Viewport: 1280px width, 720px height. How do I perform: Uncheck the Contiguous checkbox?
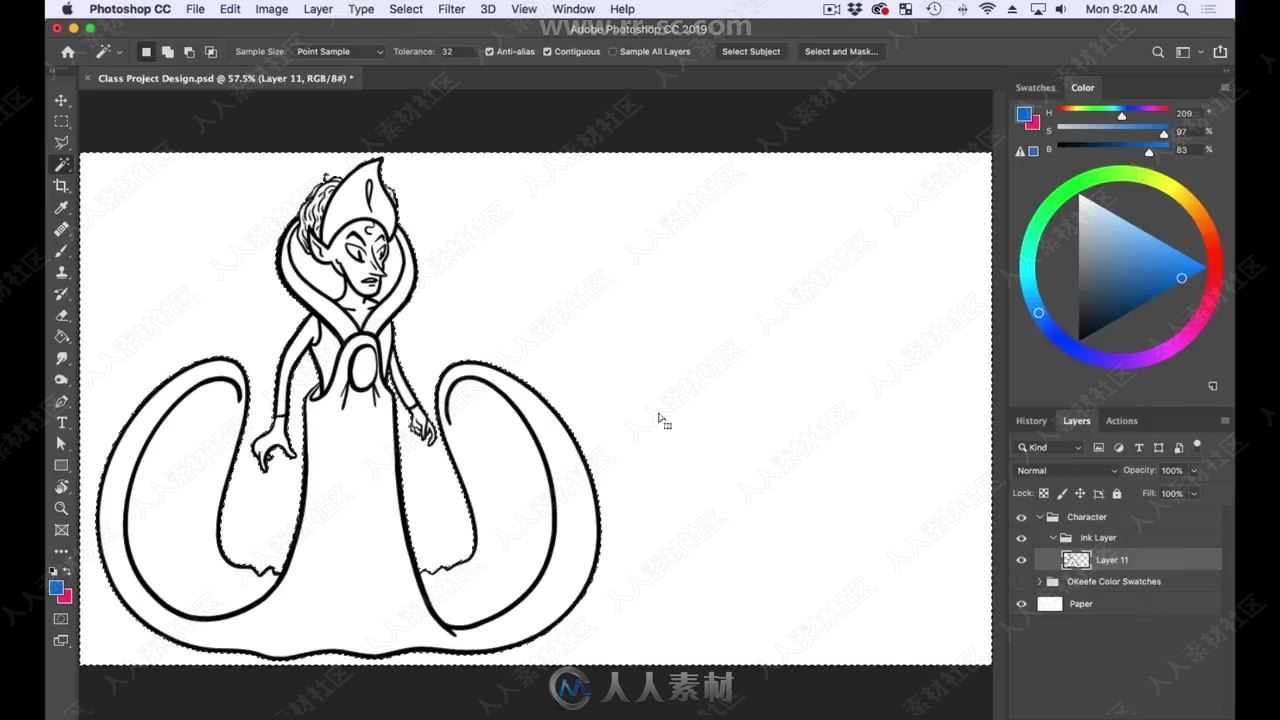(547, 52)
